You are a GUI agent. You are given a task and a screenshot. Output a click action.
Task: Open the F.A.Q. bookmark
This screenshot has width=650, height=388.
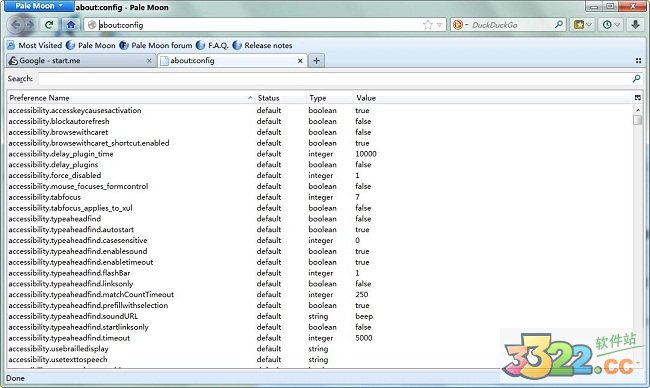212,45
